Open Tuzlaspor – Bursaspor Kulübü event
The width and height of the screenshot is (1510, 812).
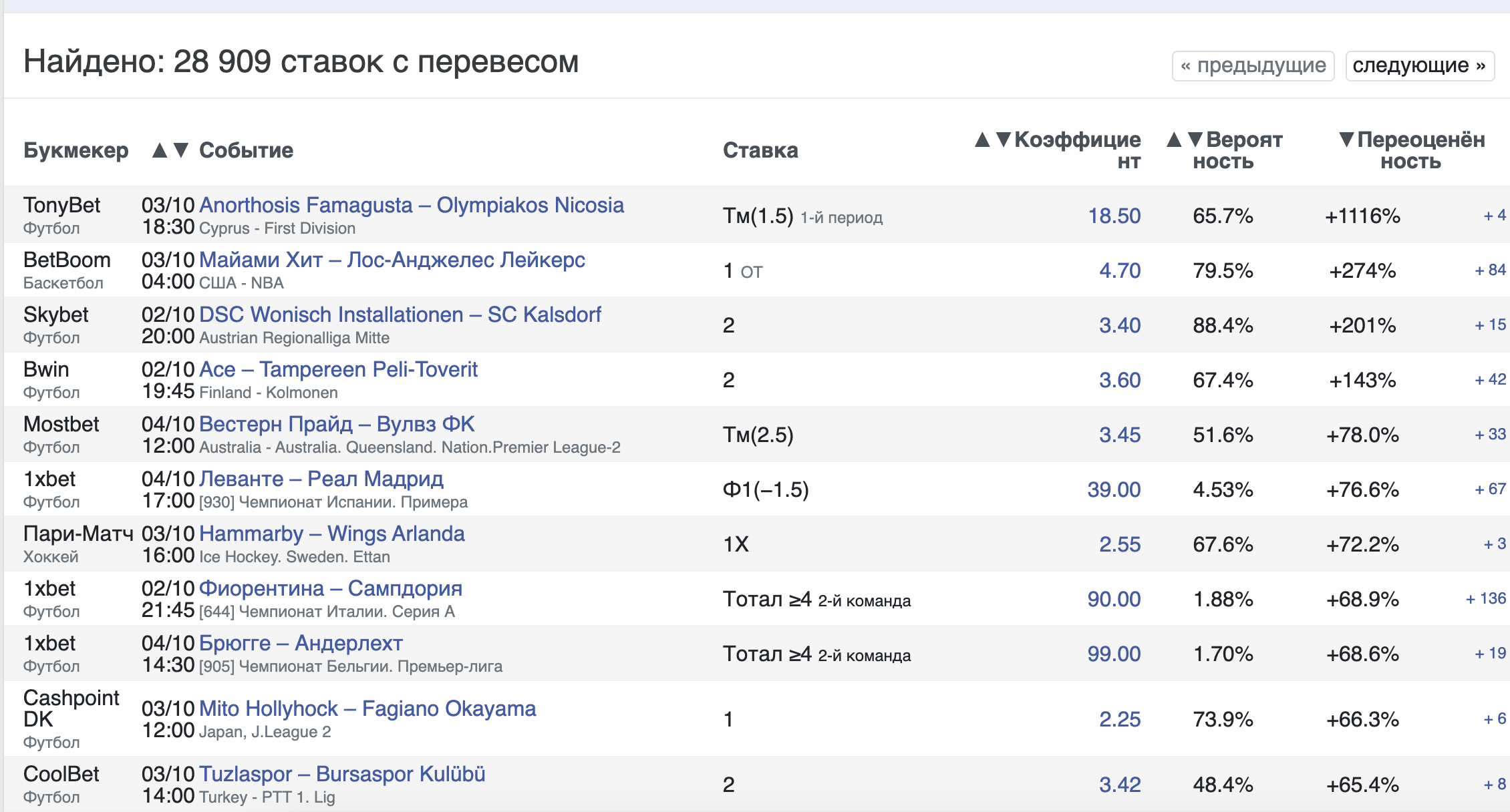coord(342,774)
